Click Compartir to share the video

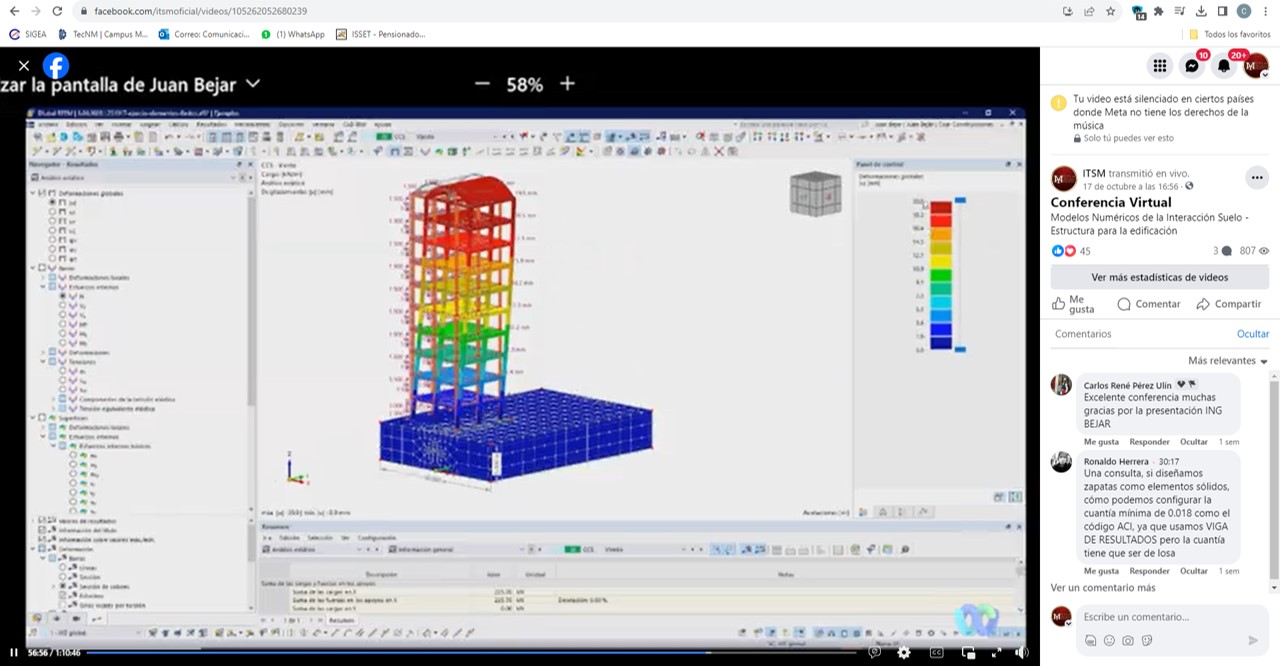pos(1229,304)
